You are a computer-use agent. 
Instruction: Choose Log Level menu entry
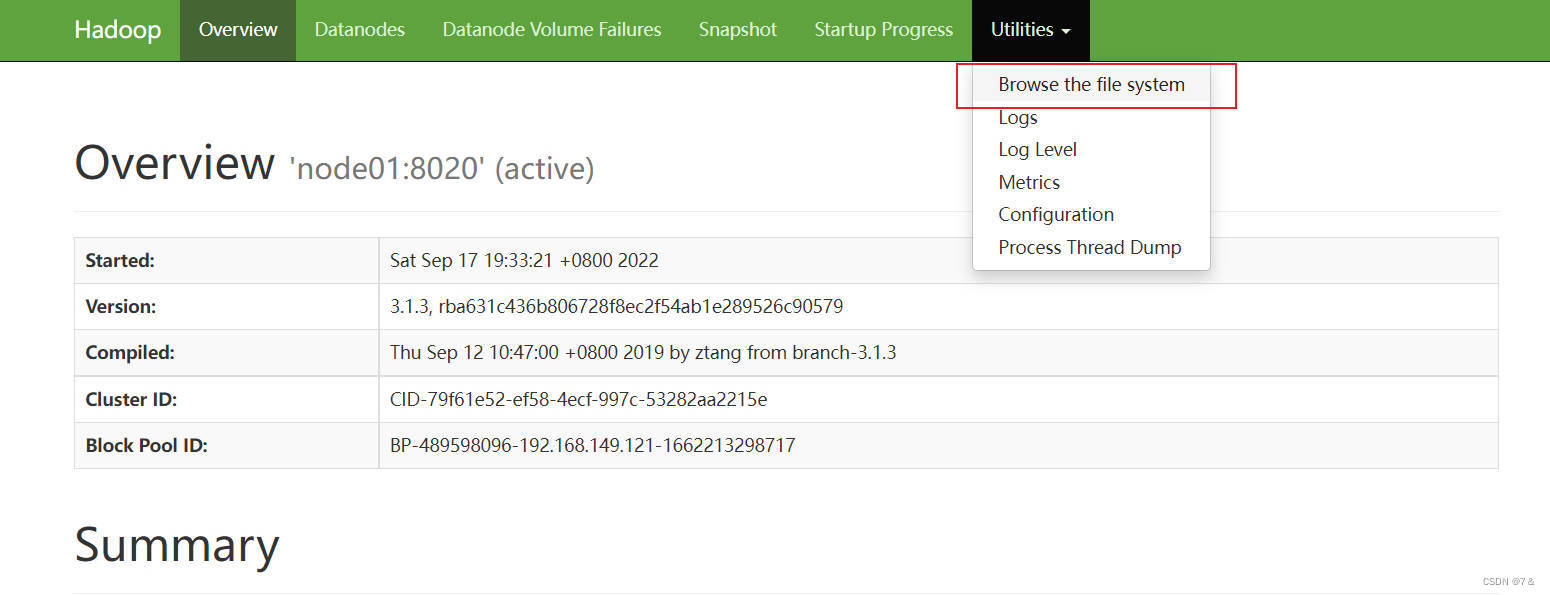point(1038,150)
